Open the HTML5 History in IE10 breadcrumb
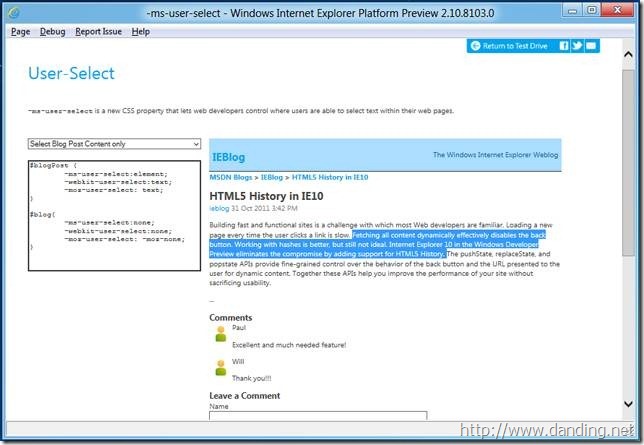 click(x=330, y=178)
